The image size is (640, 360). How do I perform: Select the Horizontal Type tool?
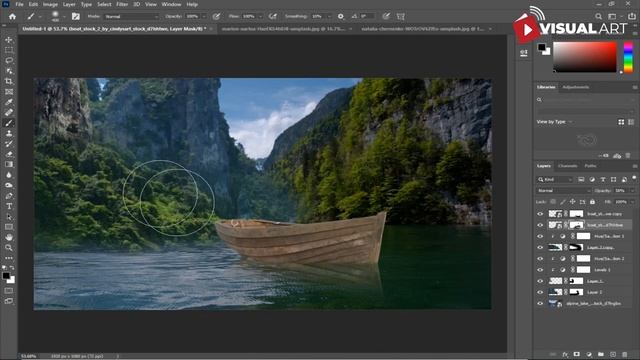click(x=9, y=207)
